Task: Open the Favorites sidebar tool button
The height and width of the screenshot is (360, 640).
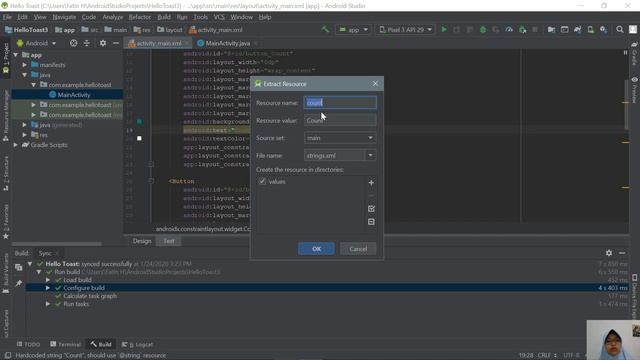Action: click(6, 222)
